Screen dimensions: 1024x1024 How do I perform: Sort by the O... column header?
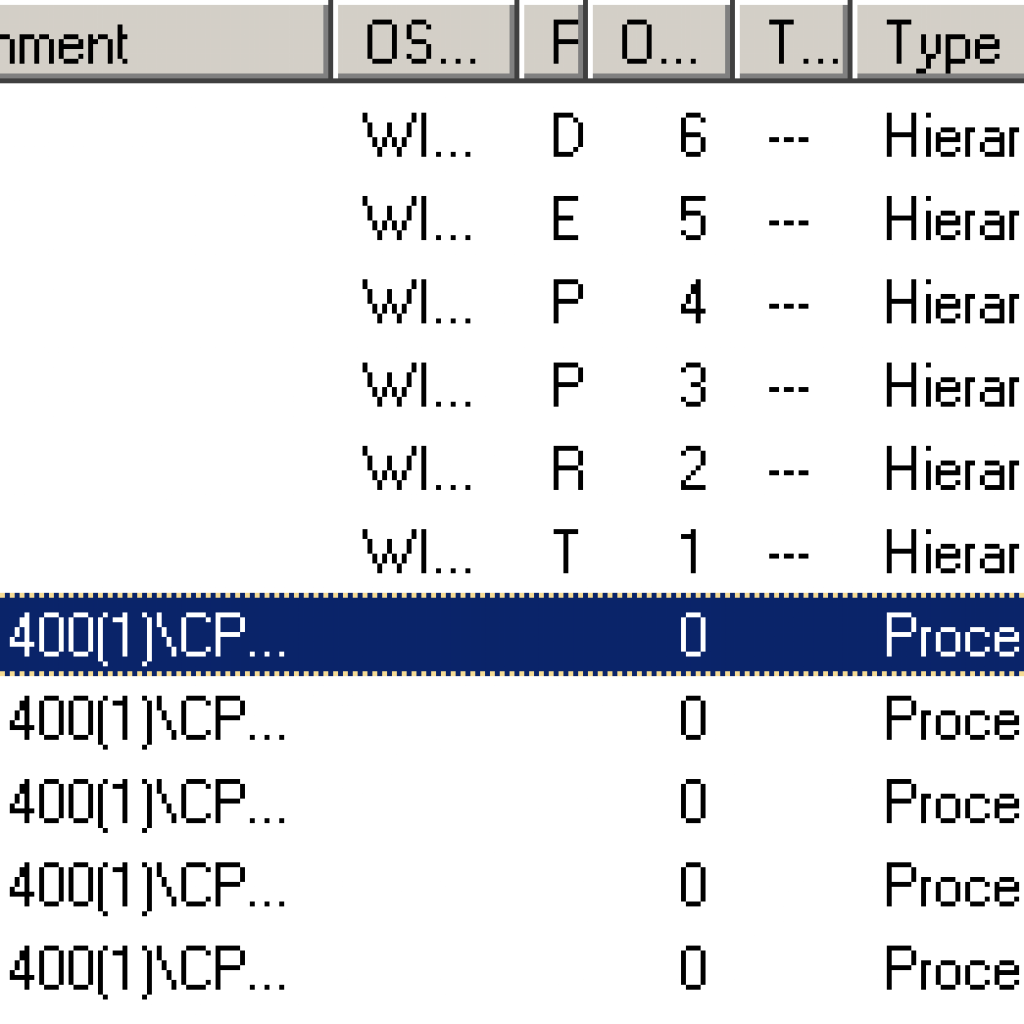pyautogui.click(x=660, y=40)
